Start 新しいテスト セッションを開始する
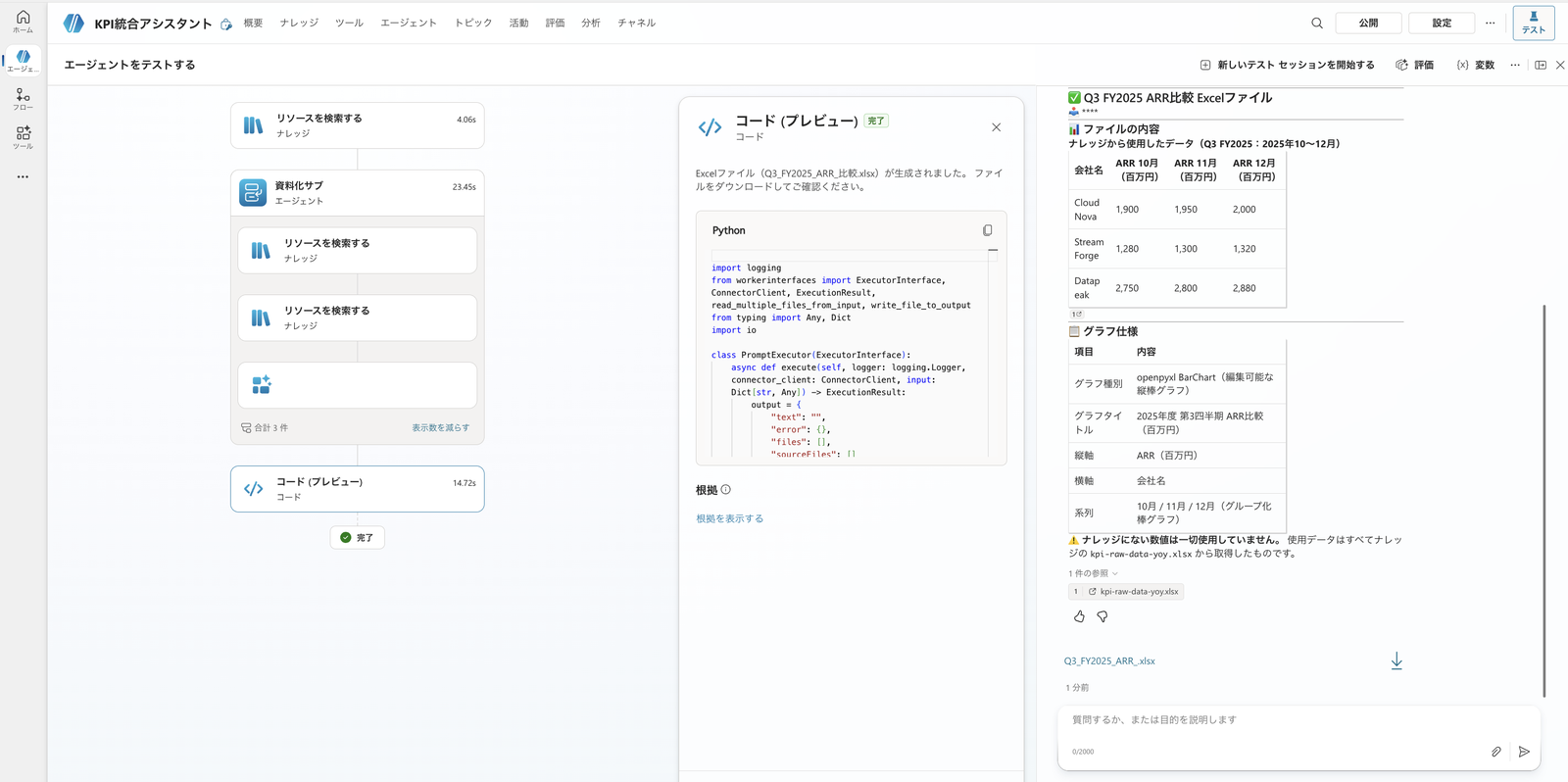The height and width of the screenshot is (782, 1568). click(x=1287, y=65)
